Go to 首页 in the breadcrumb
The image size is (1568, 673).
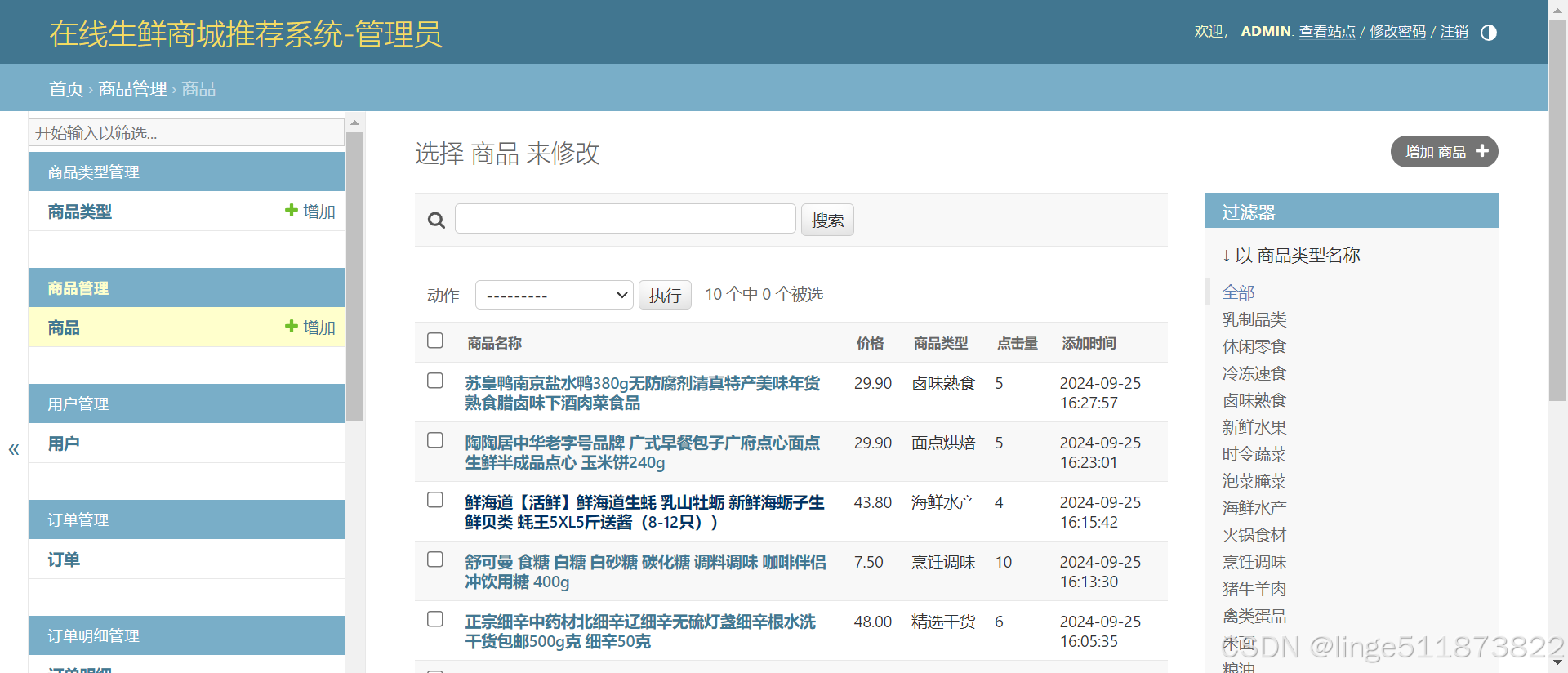click(66, 88)
